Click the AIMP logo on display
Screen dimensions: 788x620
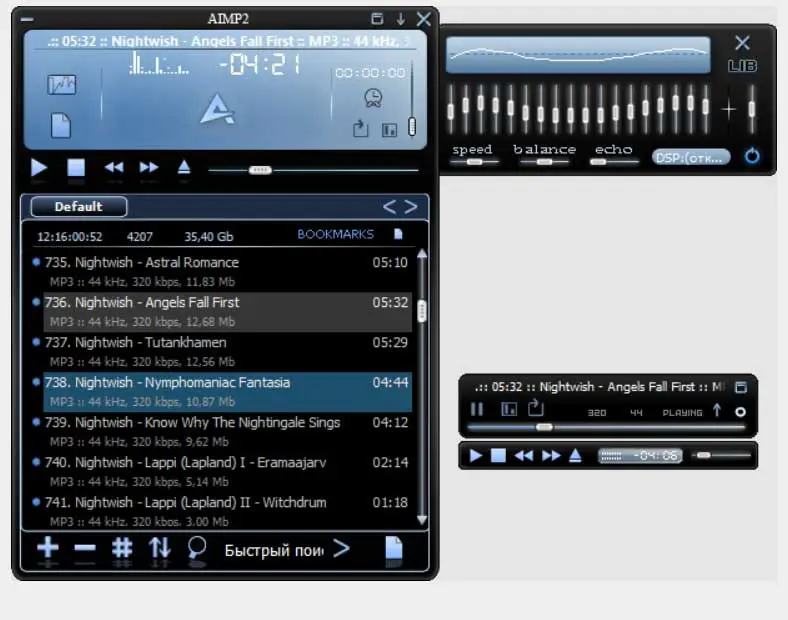tap(217, 109)
